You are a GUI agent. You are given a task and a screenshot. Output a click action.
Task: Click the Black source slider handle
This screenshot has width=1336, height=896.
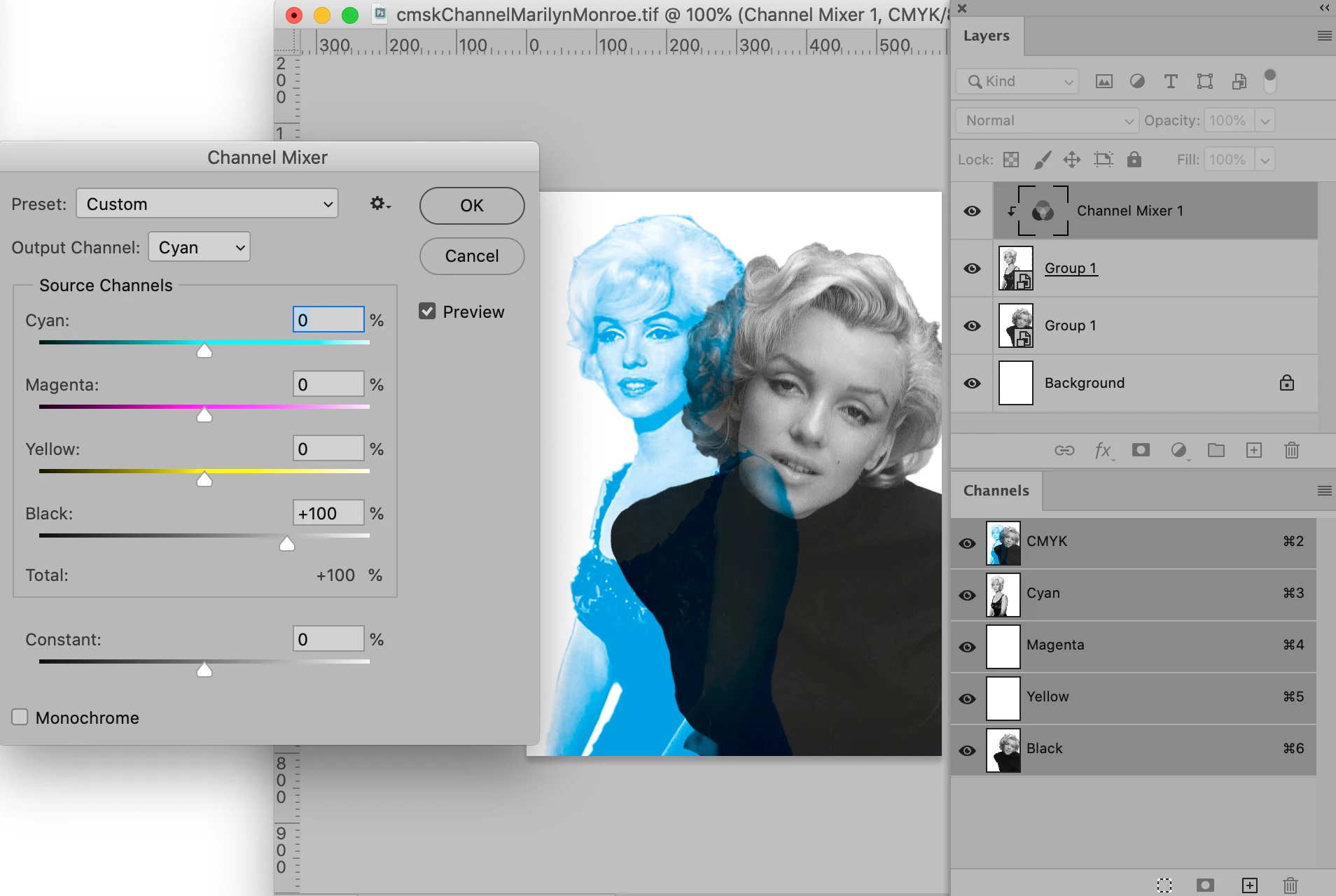click(x=287, y=543)
